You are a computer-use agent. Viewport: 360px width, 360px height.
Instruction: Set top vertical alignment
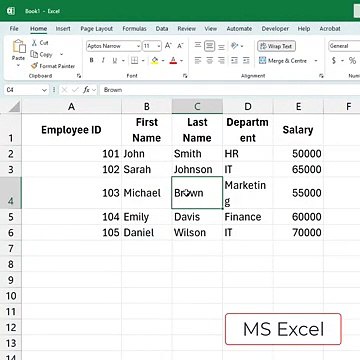click(x=198, y=46)
